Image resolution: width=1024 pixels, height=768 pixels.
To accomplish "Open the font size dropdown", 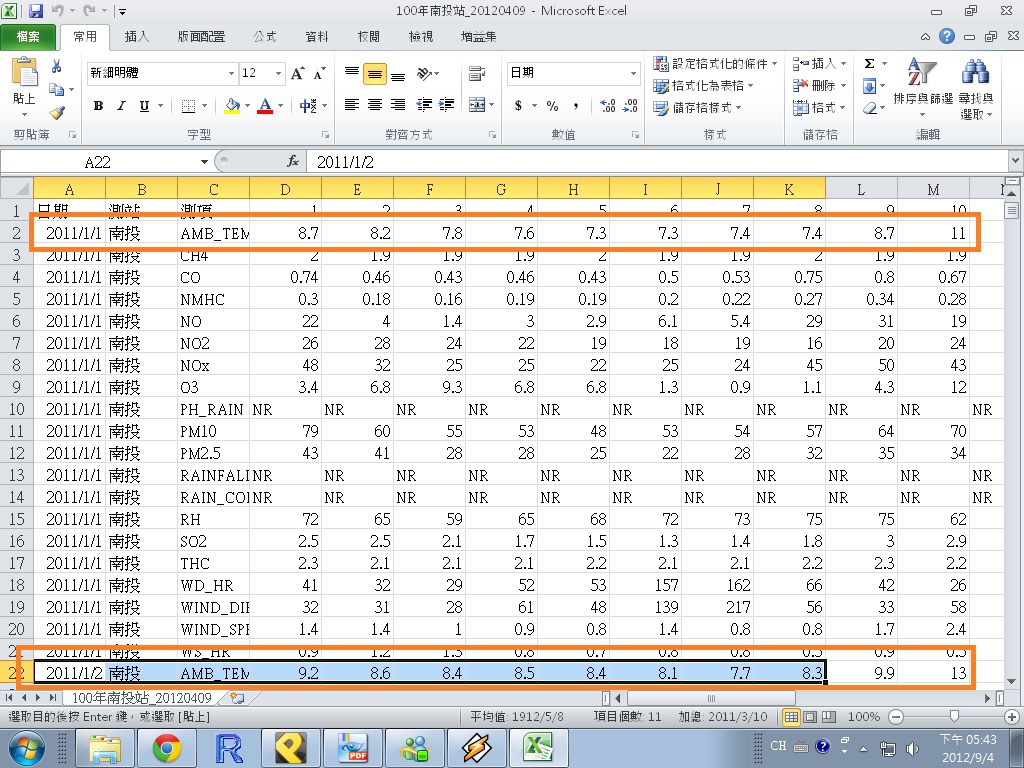I will coord(278,73).
